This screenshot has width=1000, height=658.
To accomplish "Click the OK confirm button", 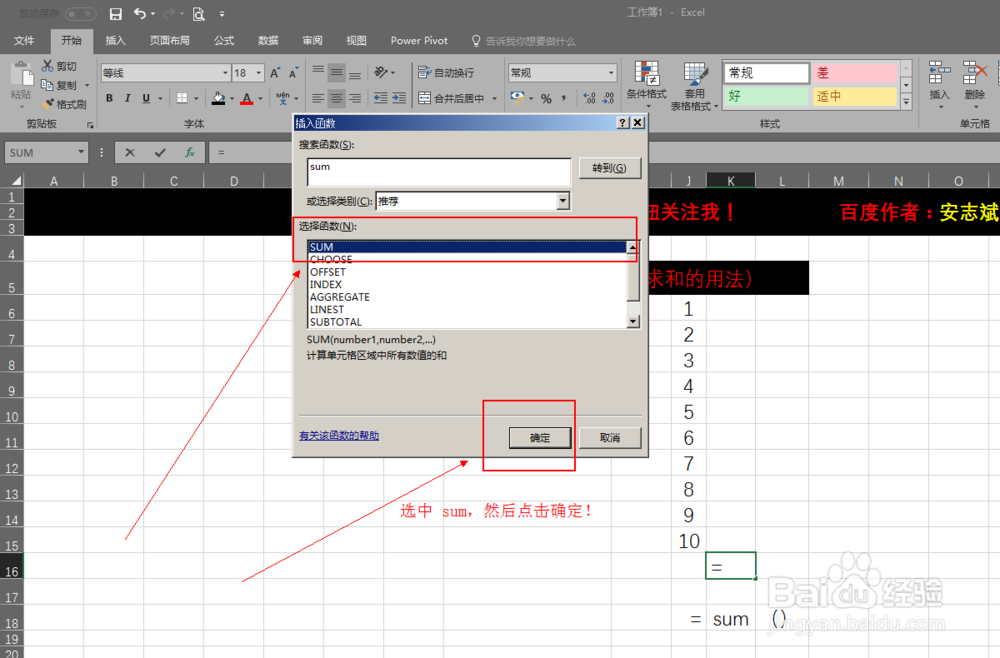I will click(540, 437).
